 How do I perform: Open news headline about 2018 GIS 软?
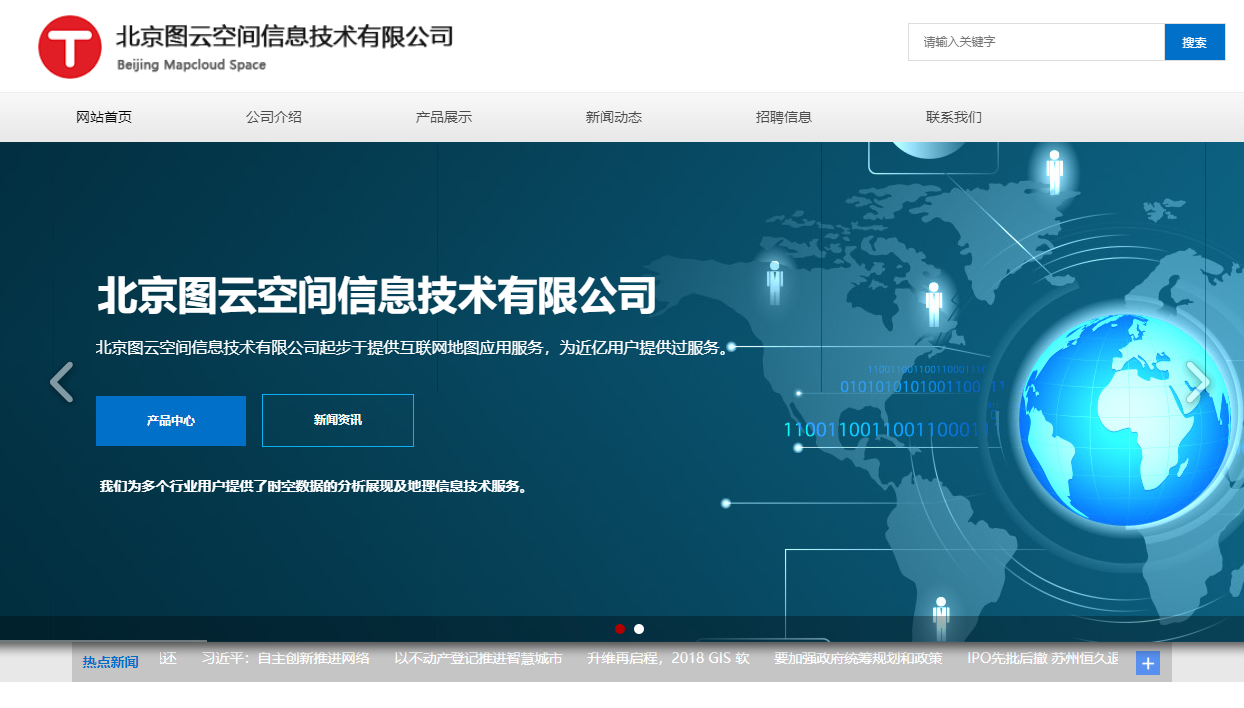click(x=668, y=659)
